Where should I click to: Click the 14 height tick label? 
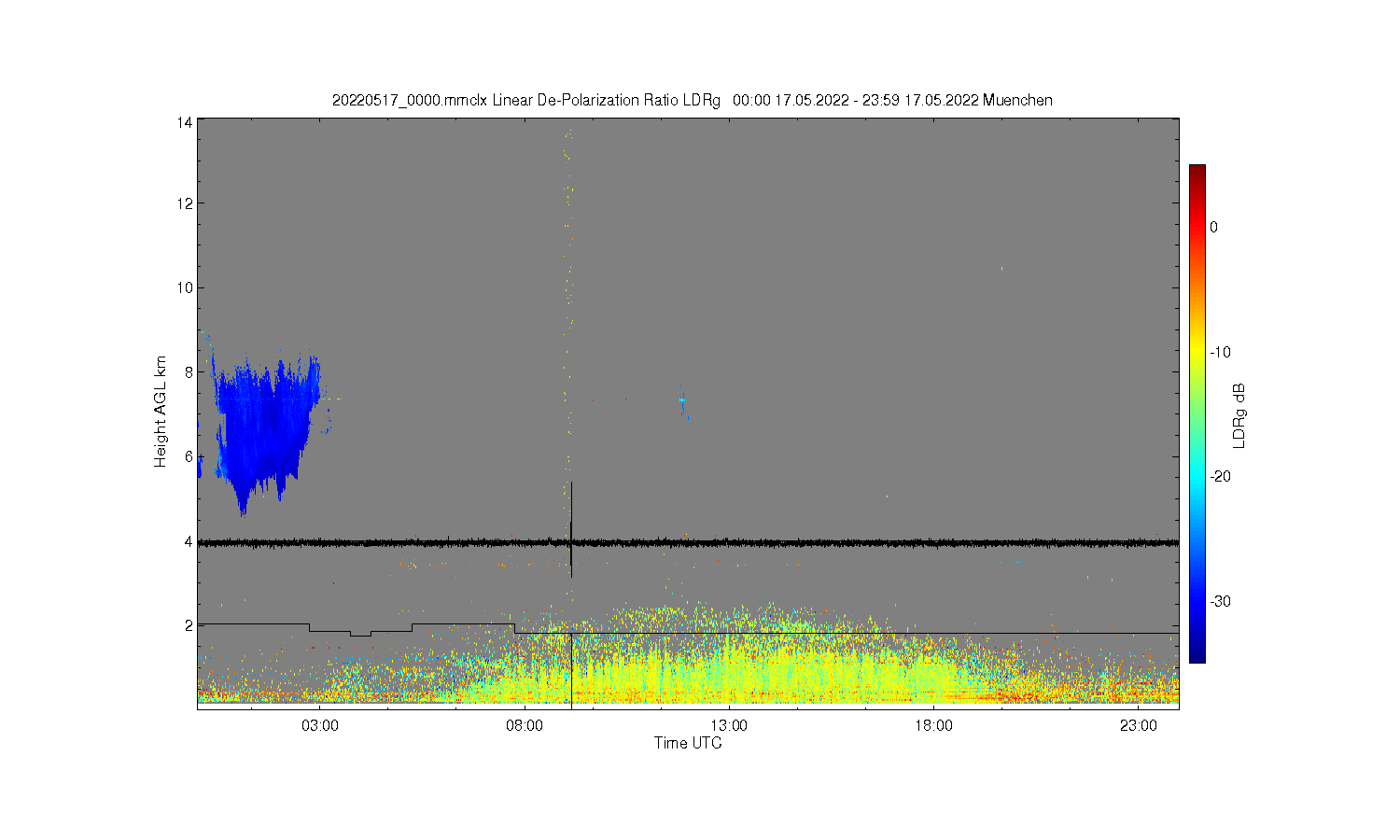pos(185,122)
